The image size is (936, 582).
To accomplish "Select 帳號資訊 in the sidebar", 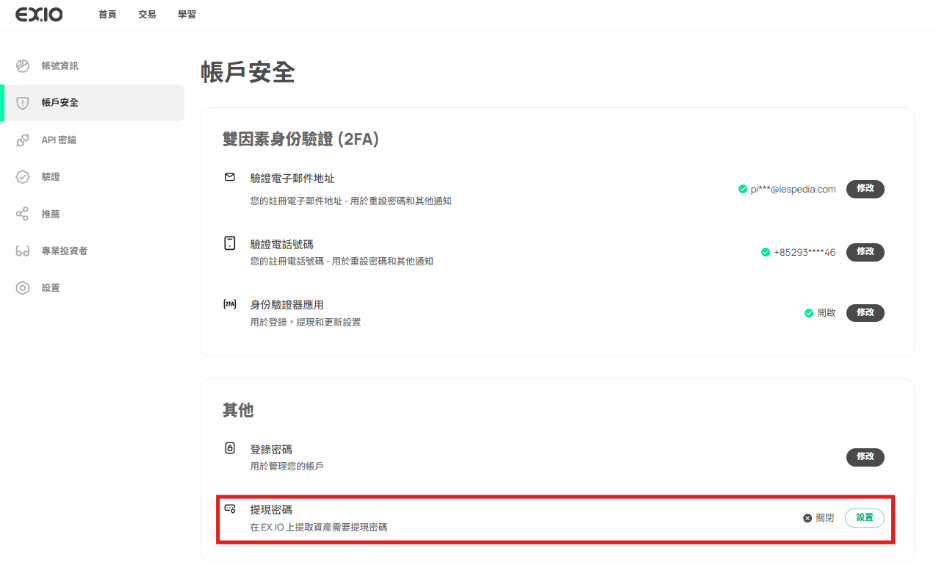I will point(59,66).
